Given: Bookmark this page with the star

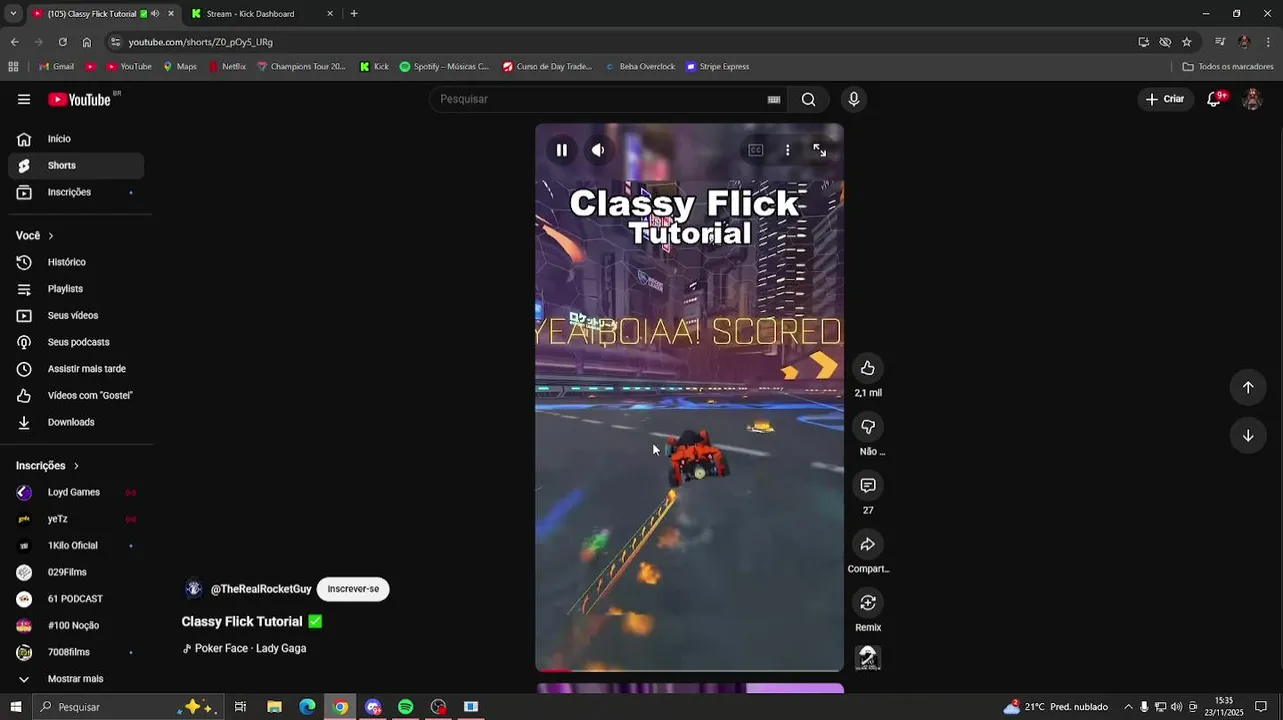Looking at the screenshot, I should (x=1187, y=42).
